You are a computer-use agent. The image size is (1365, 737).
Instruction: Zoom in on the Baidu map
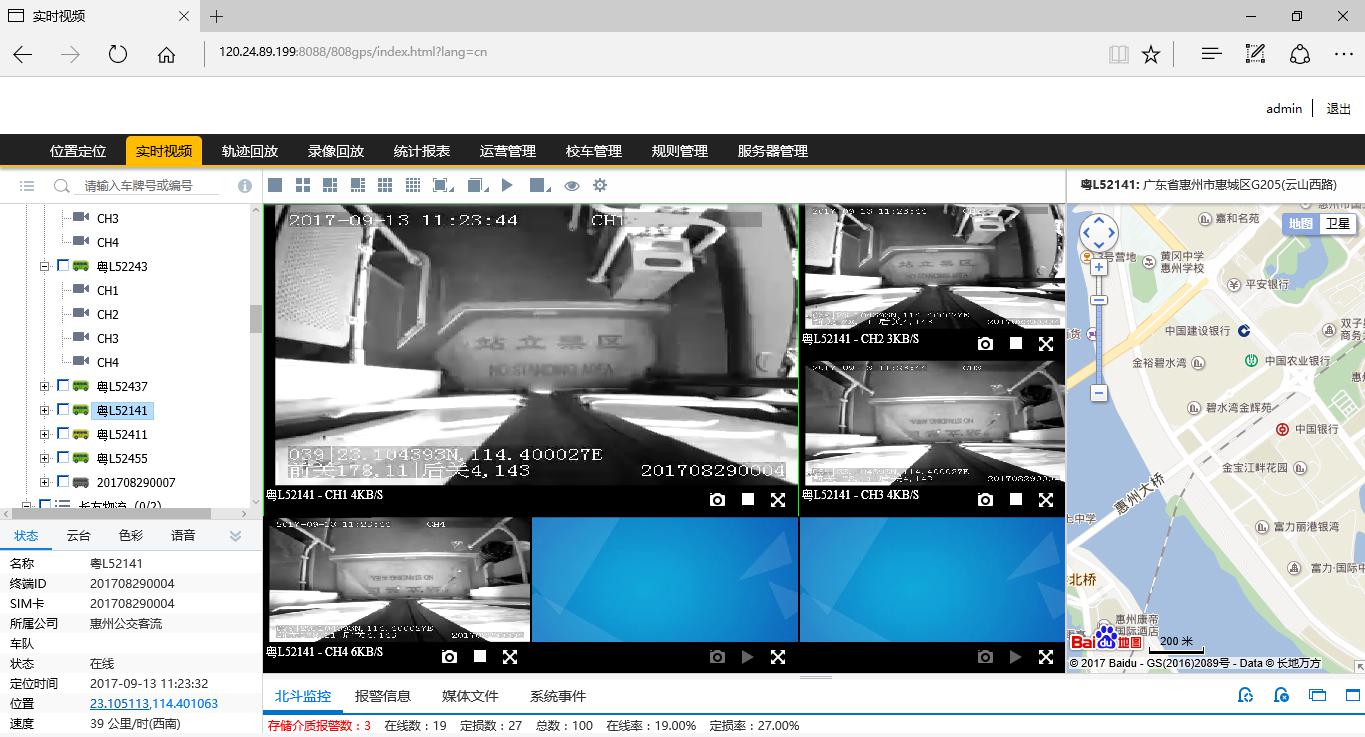pyautogui.click(x=1099, y=267)
